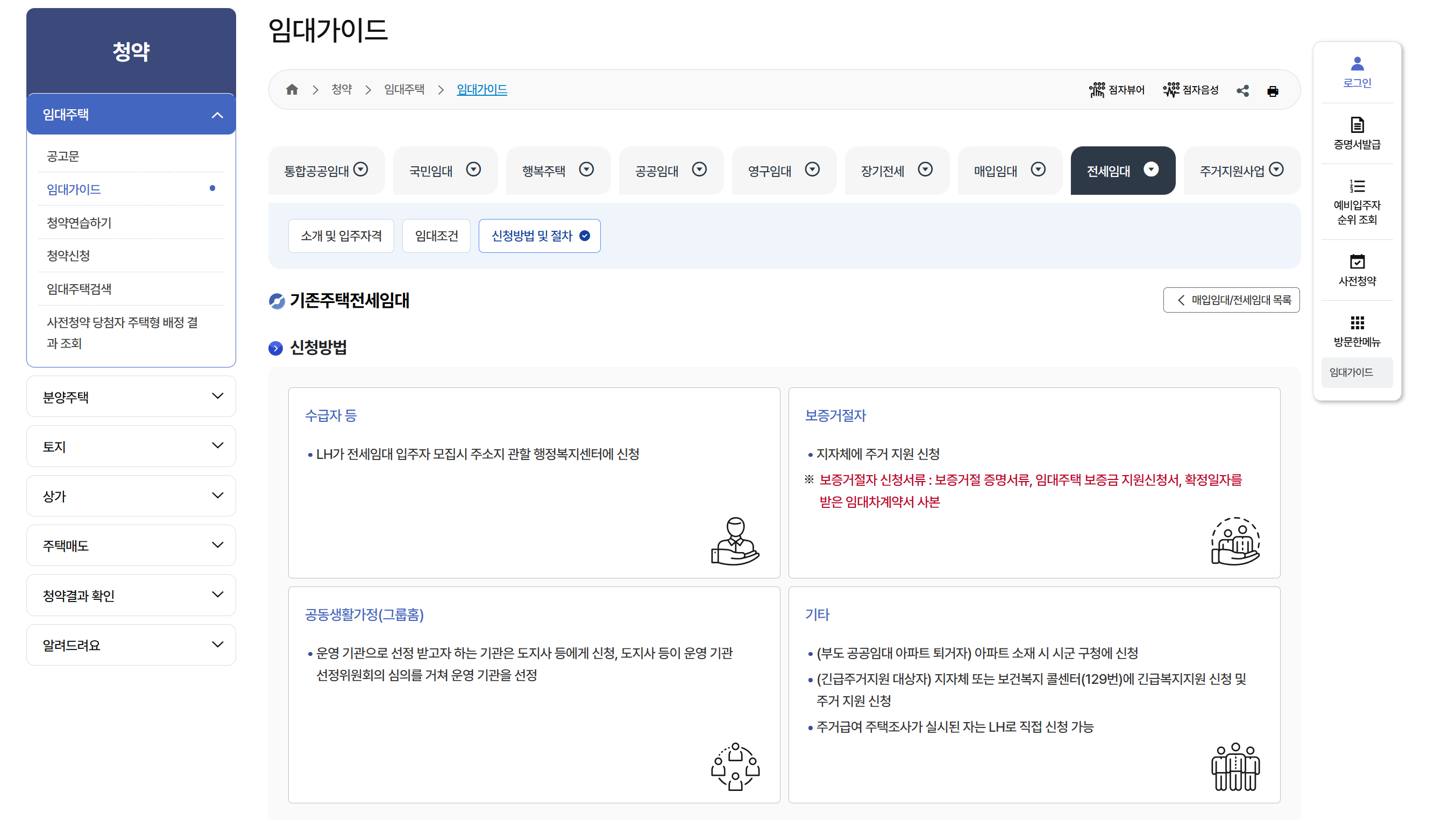Select the 신청방법 및 절차 sub-tab

539,236
